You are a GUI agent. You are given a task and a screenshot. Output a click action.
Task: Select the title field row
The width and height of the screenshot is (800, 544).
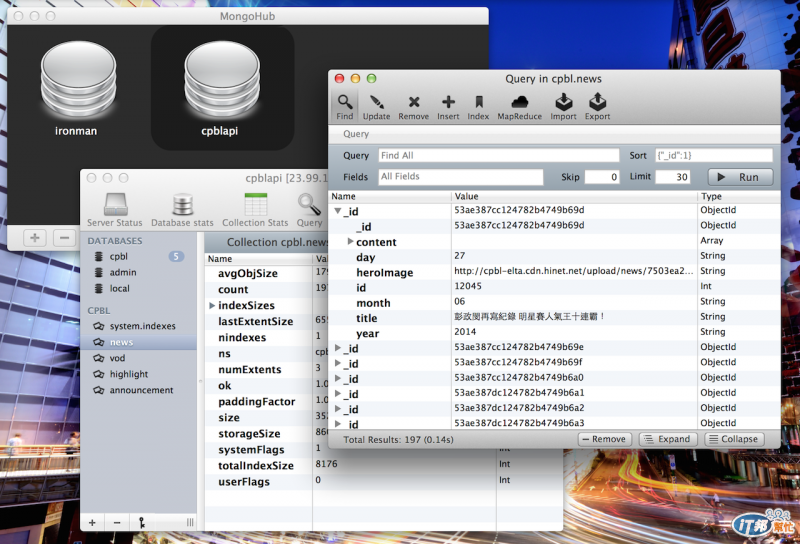point(555,317)
